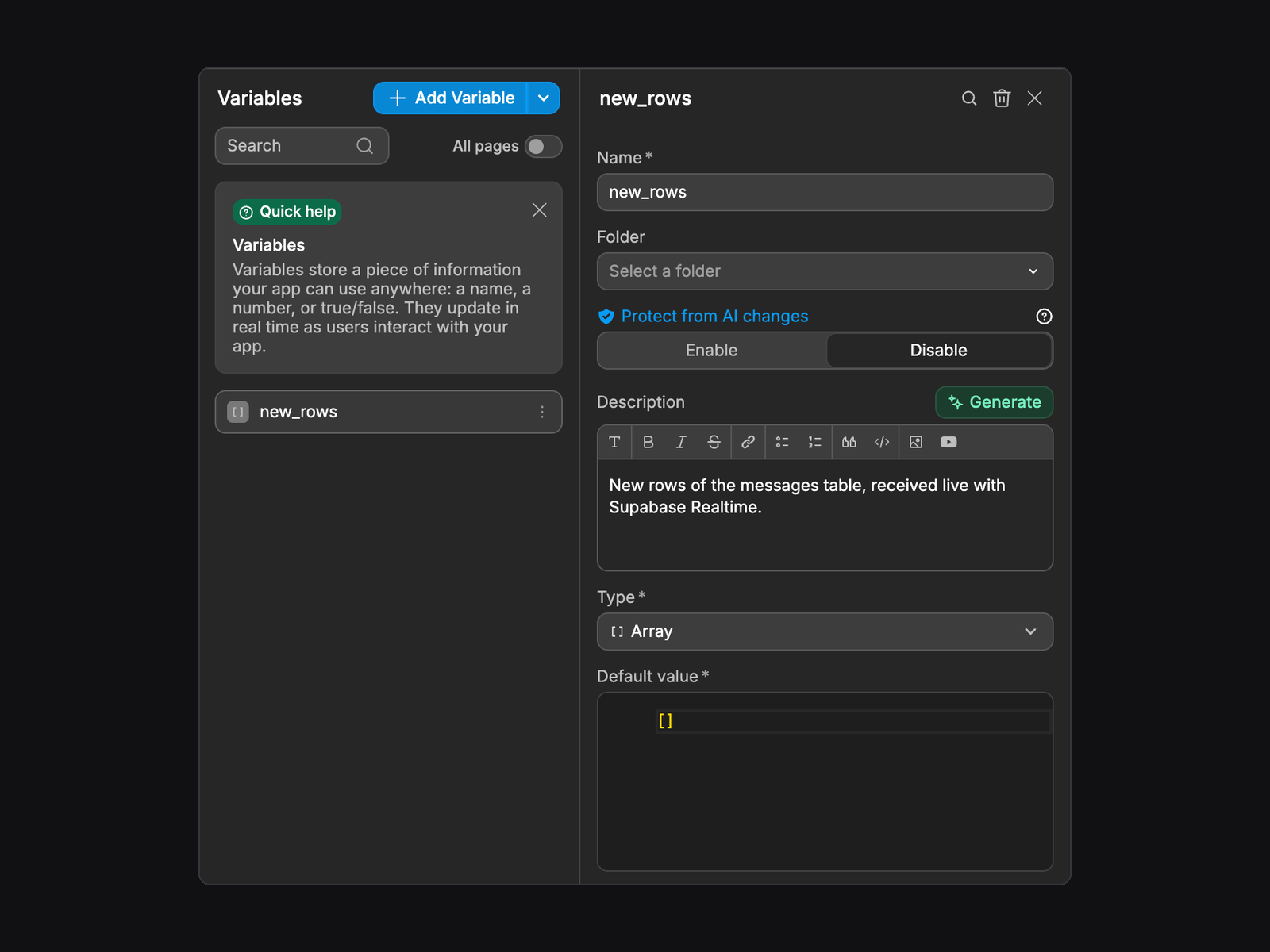
Task: Dismiss the Quick help card
Action: [x=539, y=210]
